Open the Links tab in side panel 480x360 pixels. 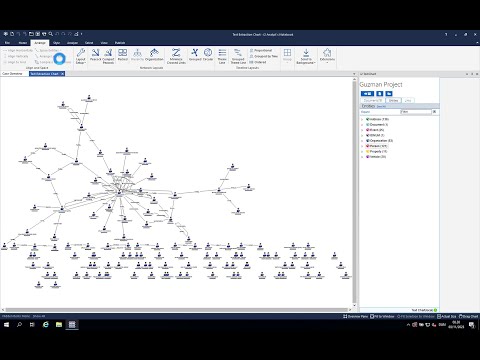[408, 100]
